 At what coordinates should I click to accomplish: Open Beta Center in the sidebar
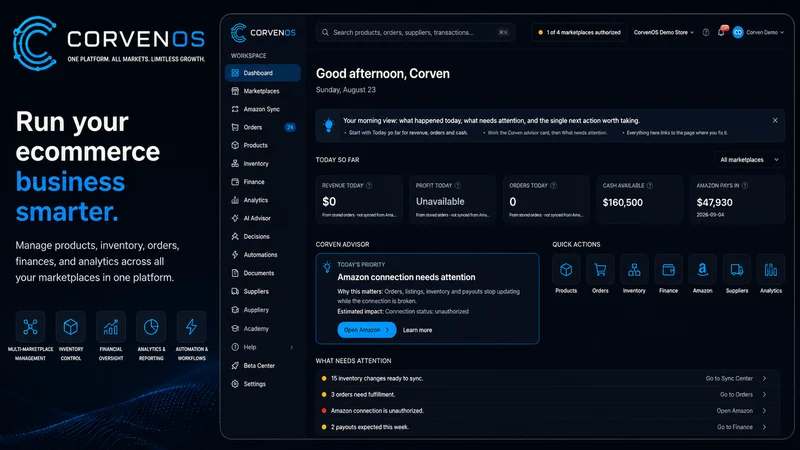coord(263,366)
